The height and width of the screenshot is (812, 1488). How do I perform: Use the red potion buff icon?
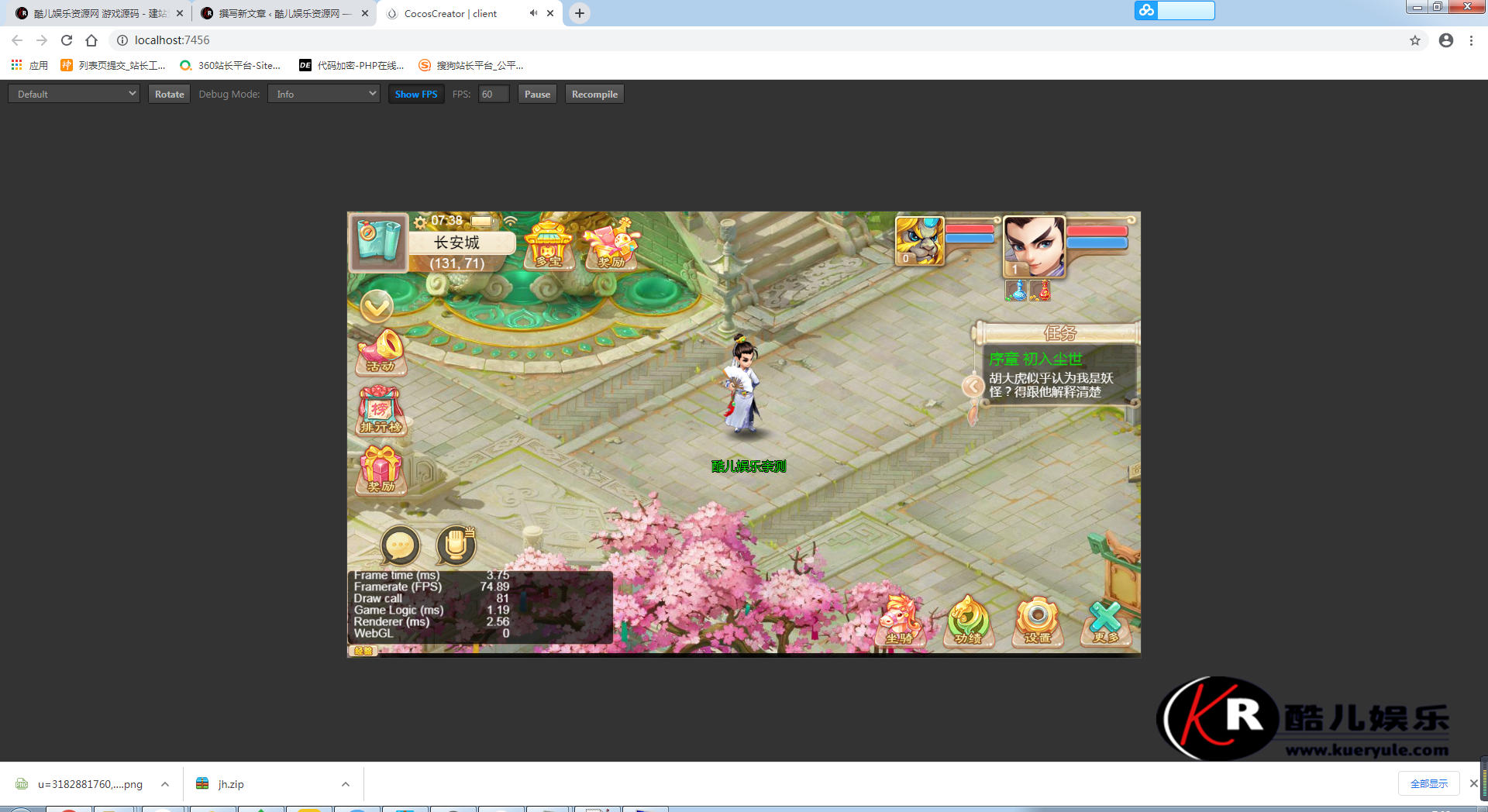[x=1040, y=291]
